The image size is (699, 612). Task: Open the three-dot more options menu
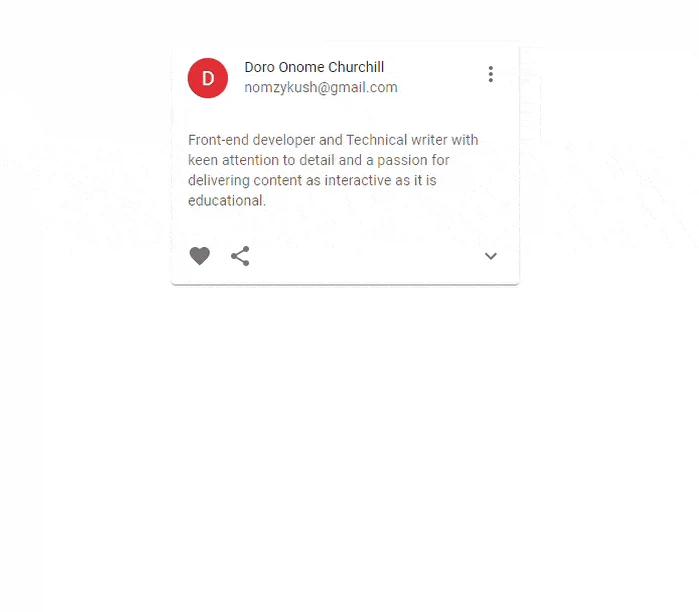coord(490,74)
